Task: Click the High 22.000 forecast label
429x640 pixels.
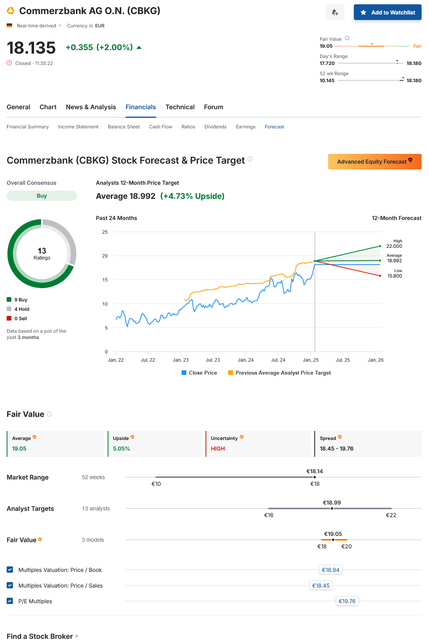Action: pos(394,244)
